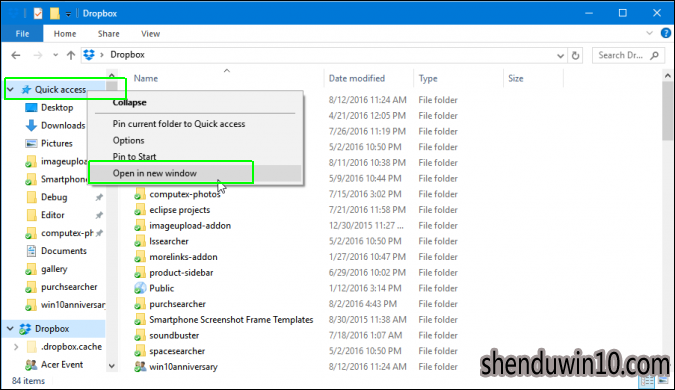
Task: Sort by the Type column header
Action: click(428, 78)
